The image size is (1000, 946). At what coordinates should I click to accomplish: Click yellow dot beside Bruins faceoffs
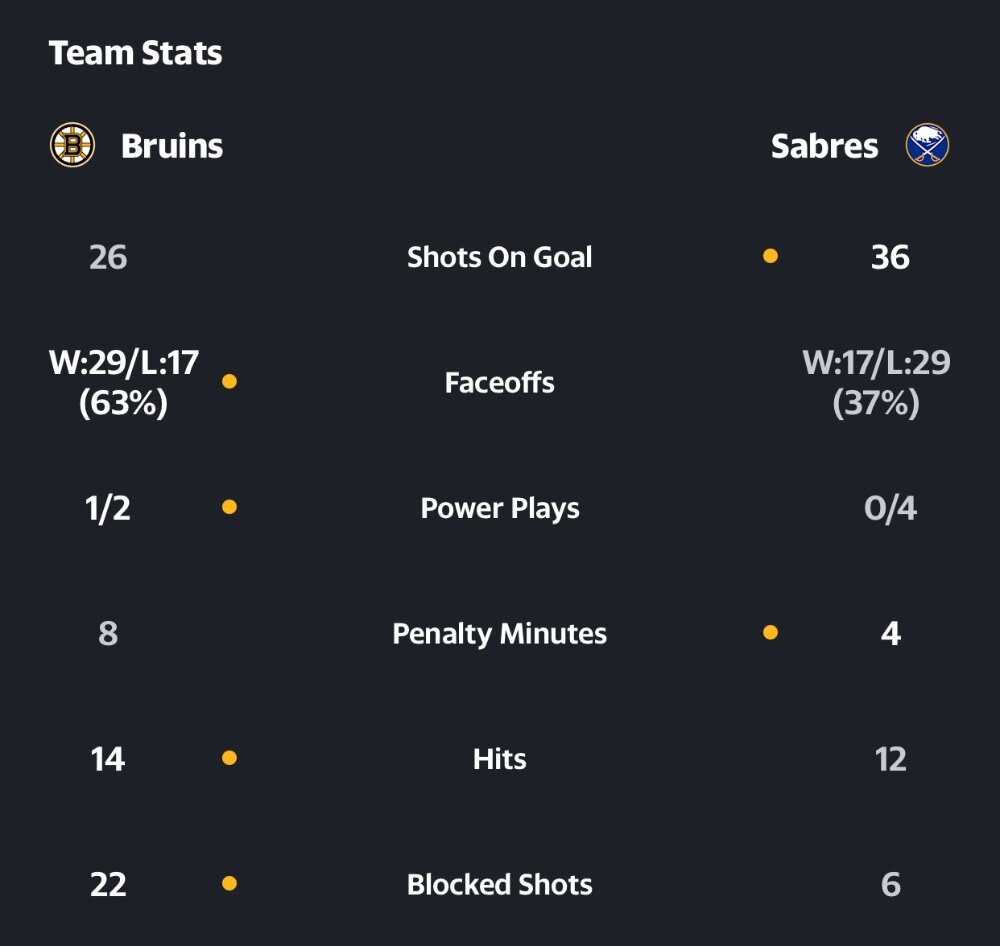coord(230,381)
